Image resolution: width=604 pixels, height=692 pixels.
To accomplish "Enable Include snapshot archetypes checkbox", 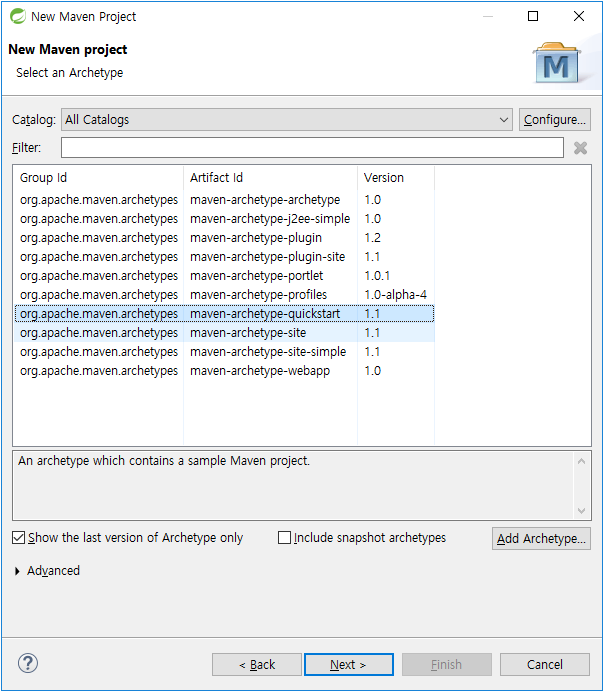I will tap(285, 538).
